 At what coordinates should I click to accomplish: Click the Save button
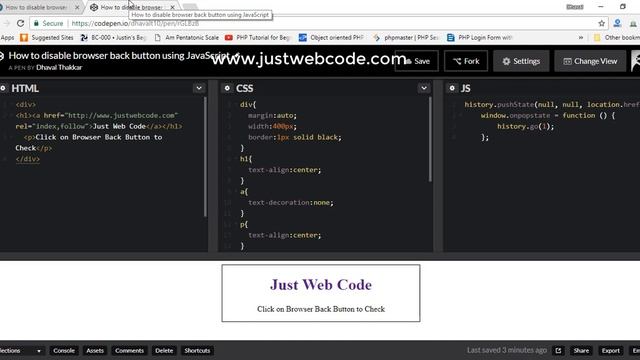pyautogui.click(x=416, y=61)
